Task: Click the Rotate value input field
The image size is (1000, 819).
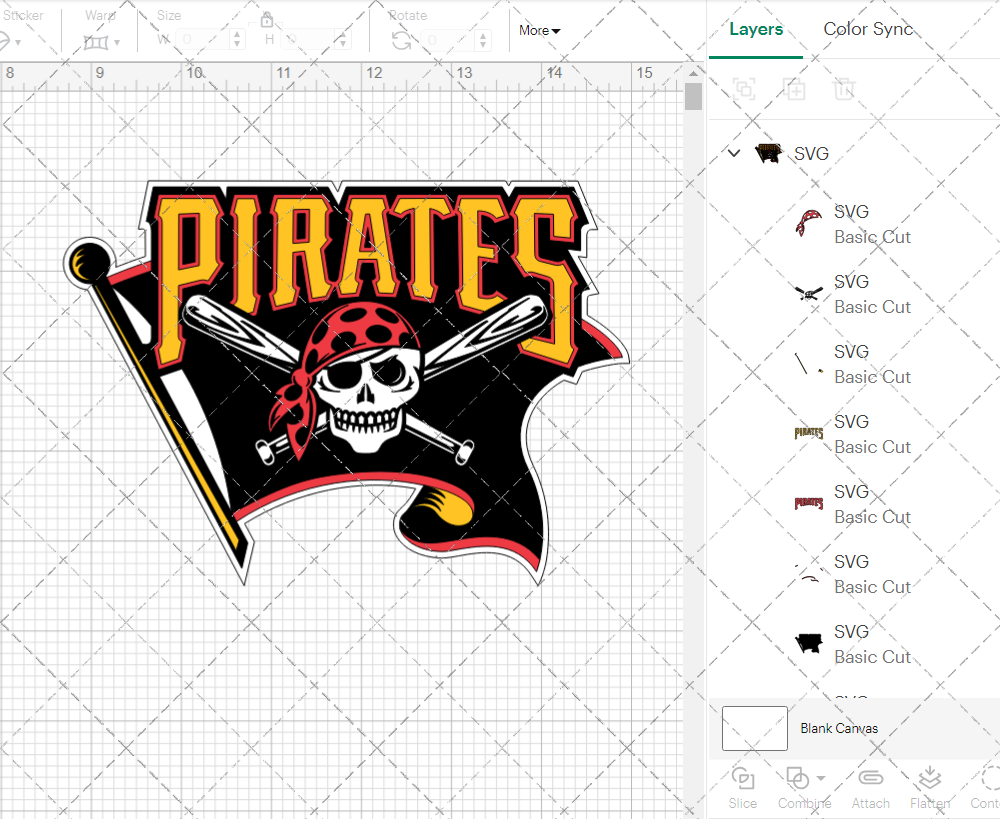Action: point(449,40)
